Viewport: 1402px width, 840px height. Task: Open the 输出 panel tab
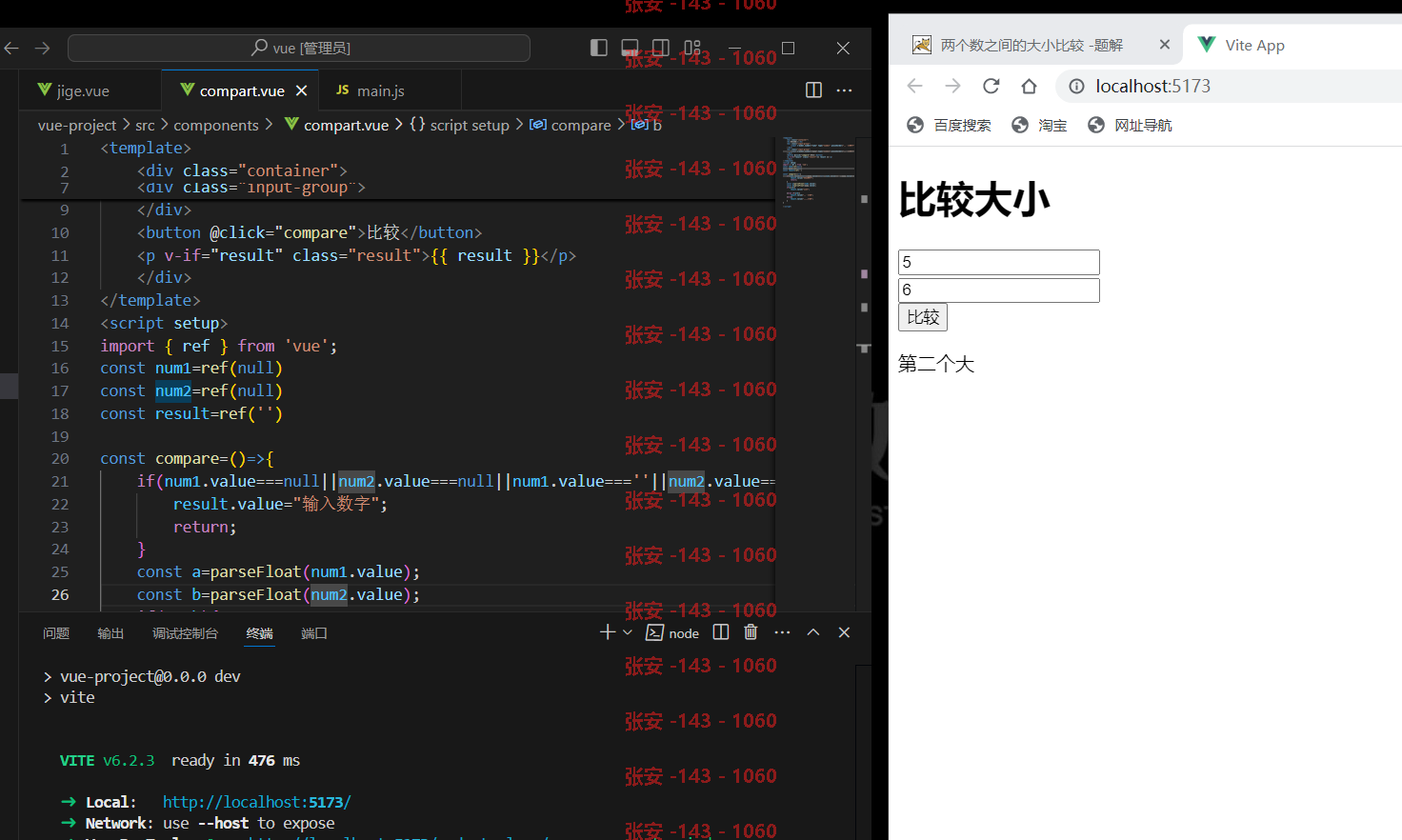(x=110, y=633)
